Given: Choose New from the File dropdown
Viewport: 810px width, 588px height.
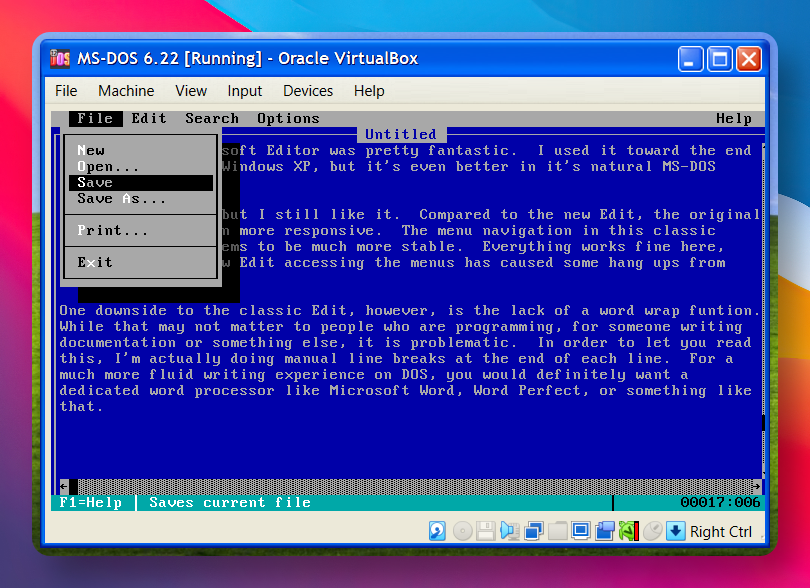Looking at the screenshot, I should click(141, 150).
